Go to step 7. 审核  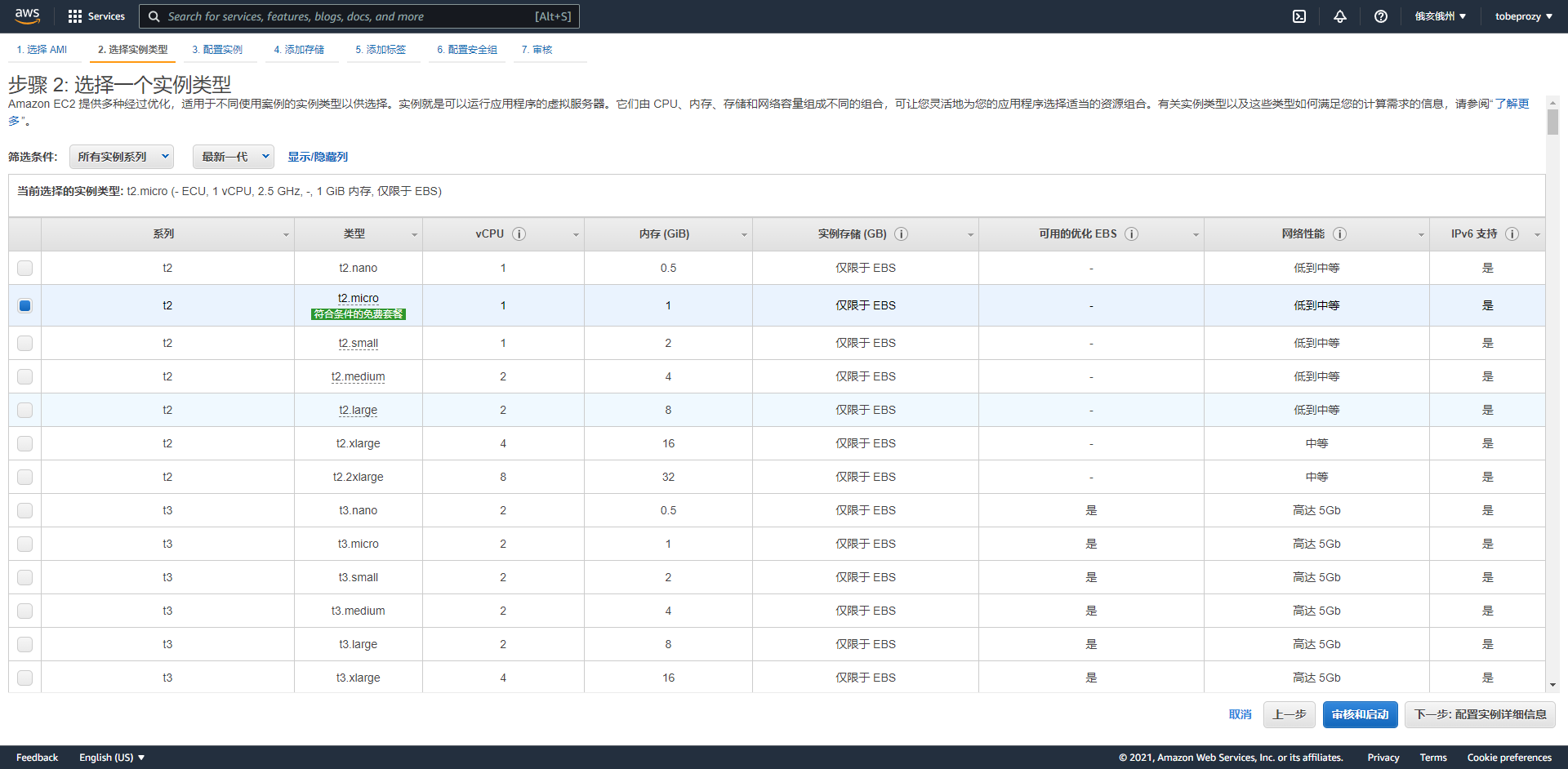point(537,50)
